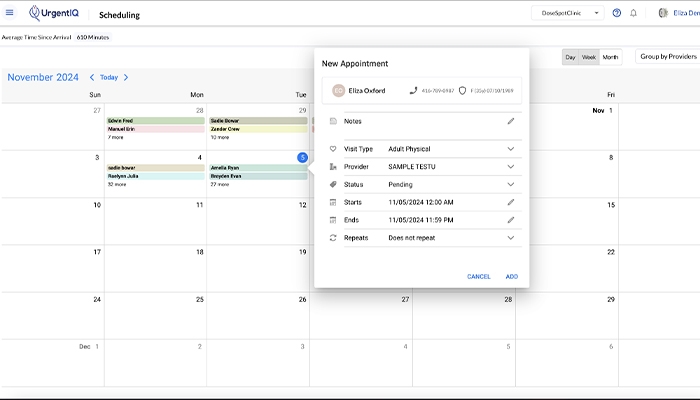700x400 pixels.
Task: Expand the Visit Type dropdown arrow
Action: 511,149
